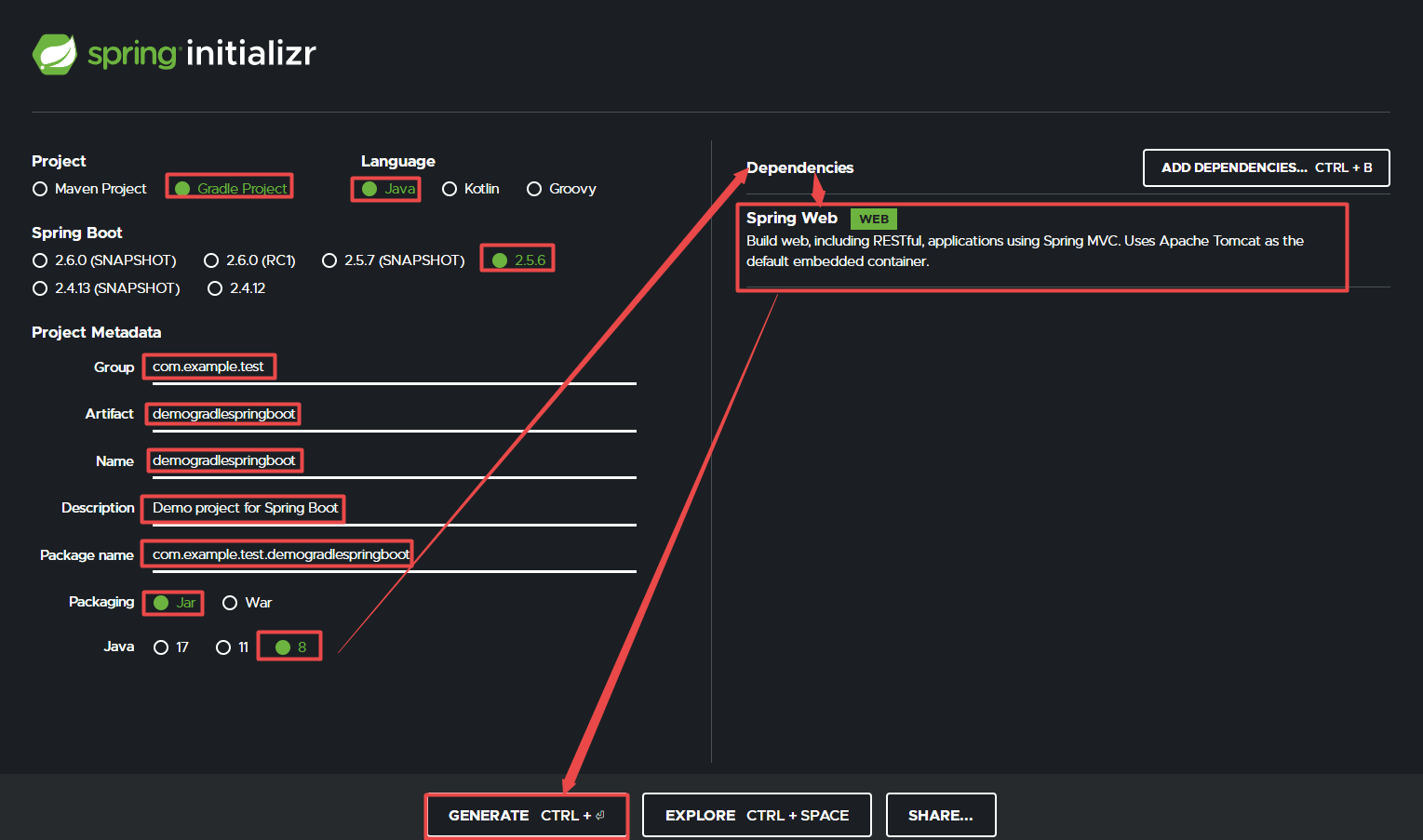Click the Spring Web description text
The image size is (1423, 840).
1025,251
